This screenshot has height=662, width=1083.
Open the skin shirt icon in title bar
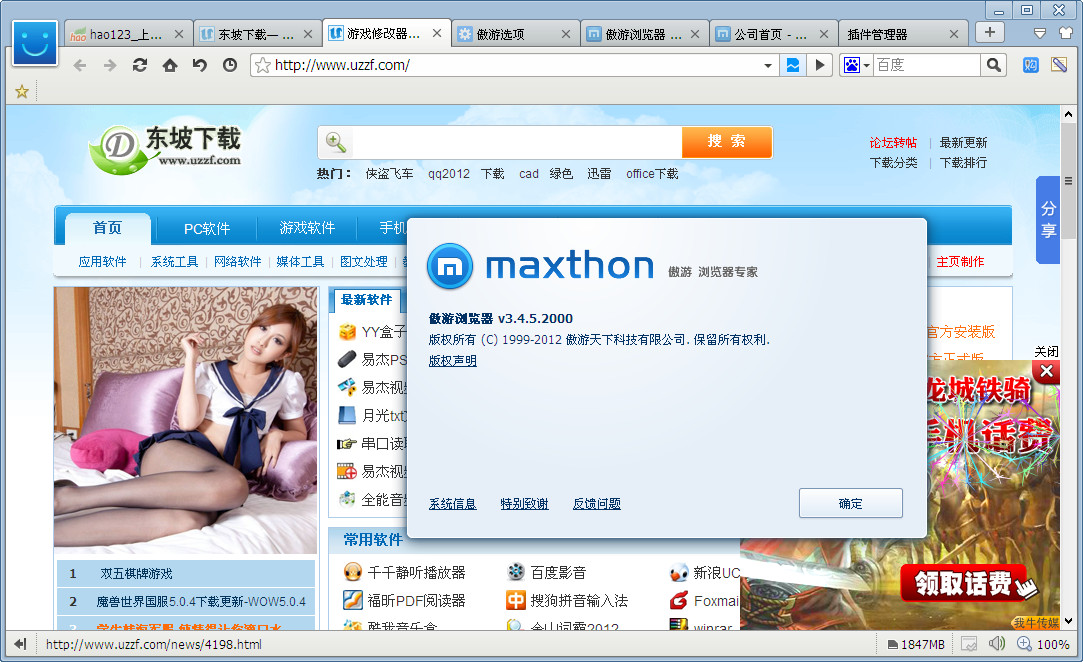coord(1066,32)
